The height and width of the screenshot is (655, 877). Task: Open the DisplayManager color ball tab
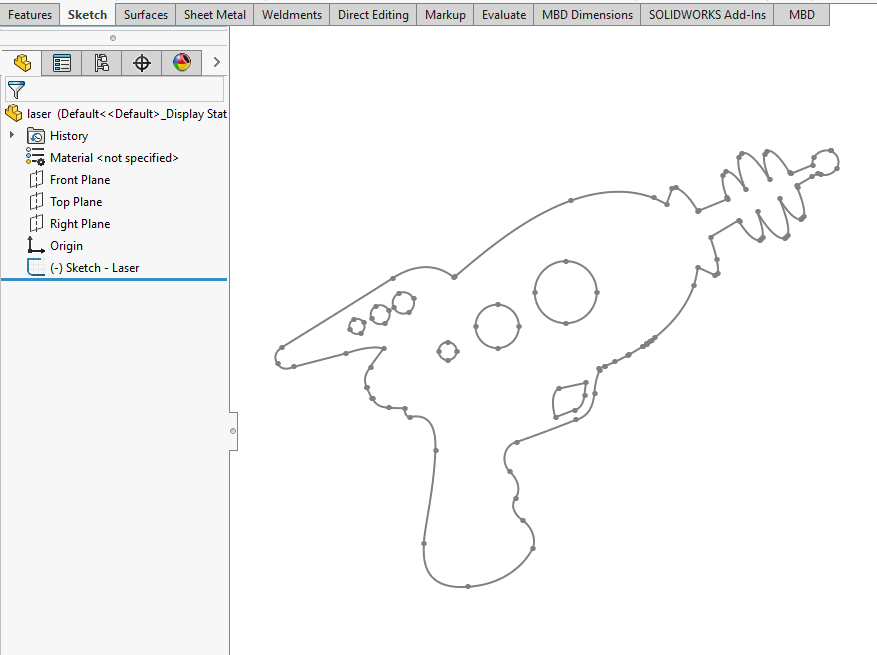coord(182,63)
